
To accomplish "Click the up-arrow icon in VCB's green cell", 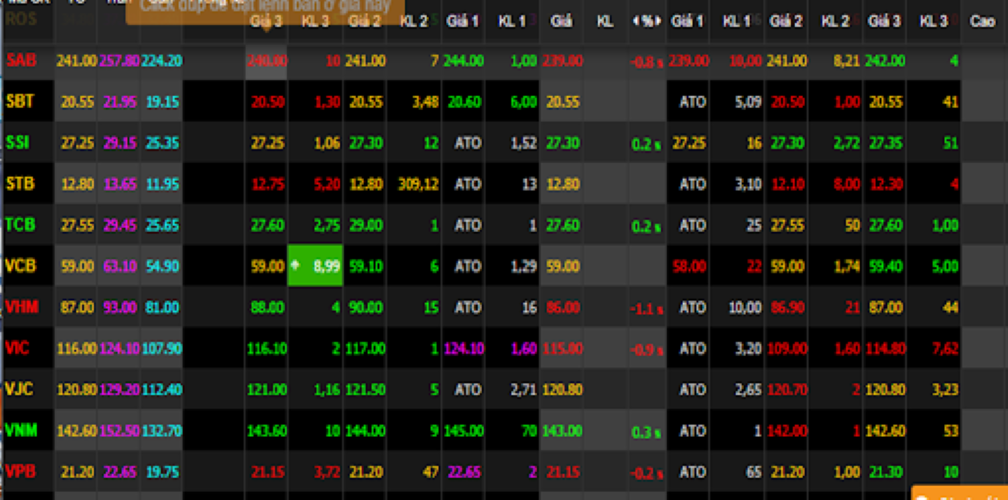I will pos(296,265).
